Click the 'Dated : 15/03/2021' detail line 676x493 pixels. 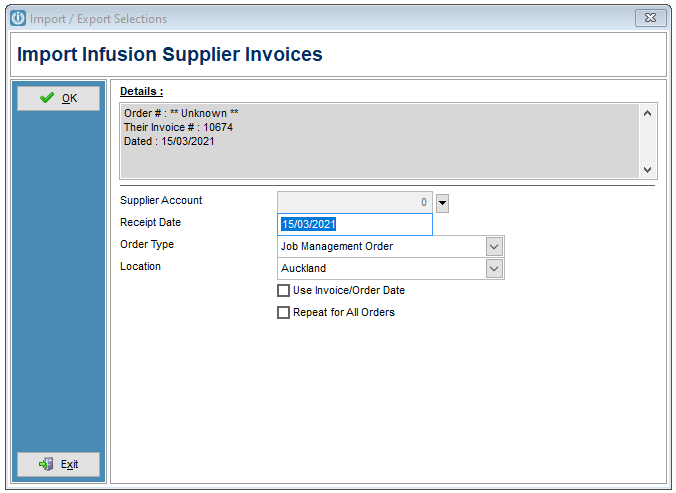pyautogui.click(x=169, y=141)
